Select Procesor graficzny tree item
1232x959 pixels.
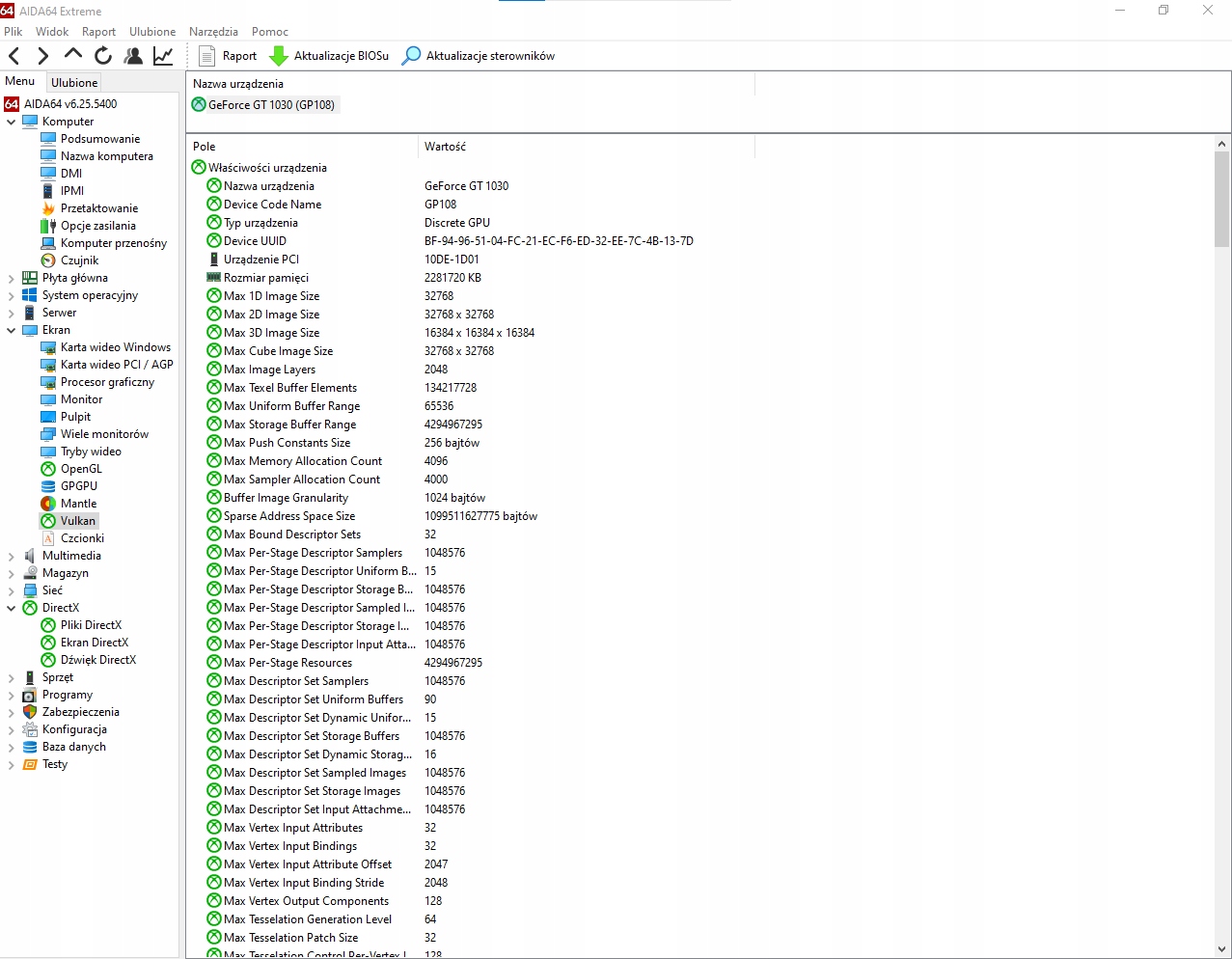pos(97,382)
